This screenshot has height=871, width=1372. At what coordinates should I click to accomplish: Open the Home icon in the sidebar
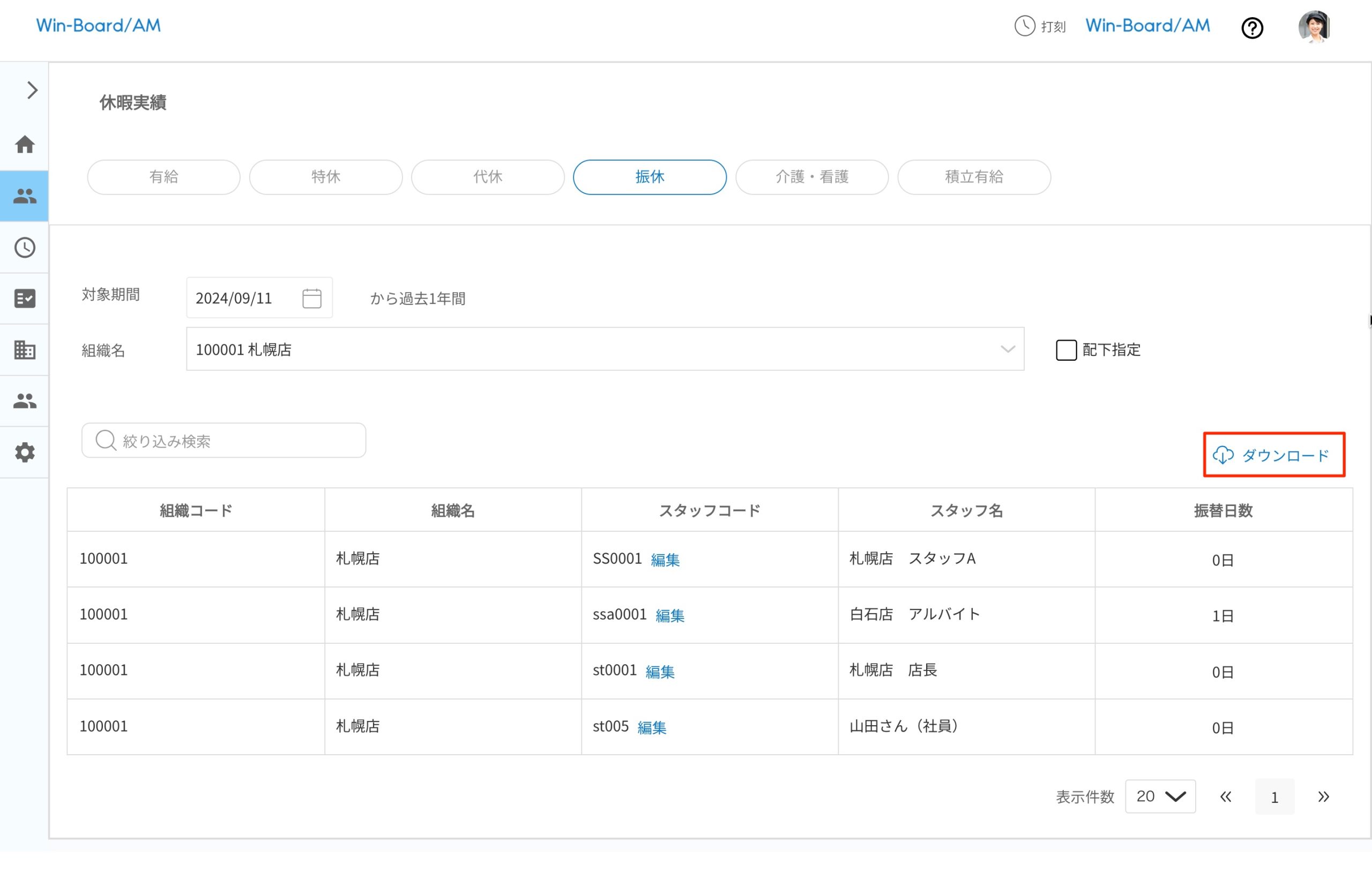tap(25, 145)
